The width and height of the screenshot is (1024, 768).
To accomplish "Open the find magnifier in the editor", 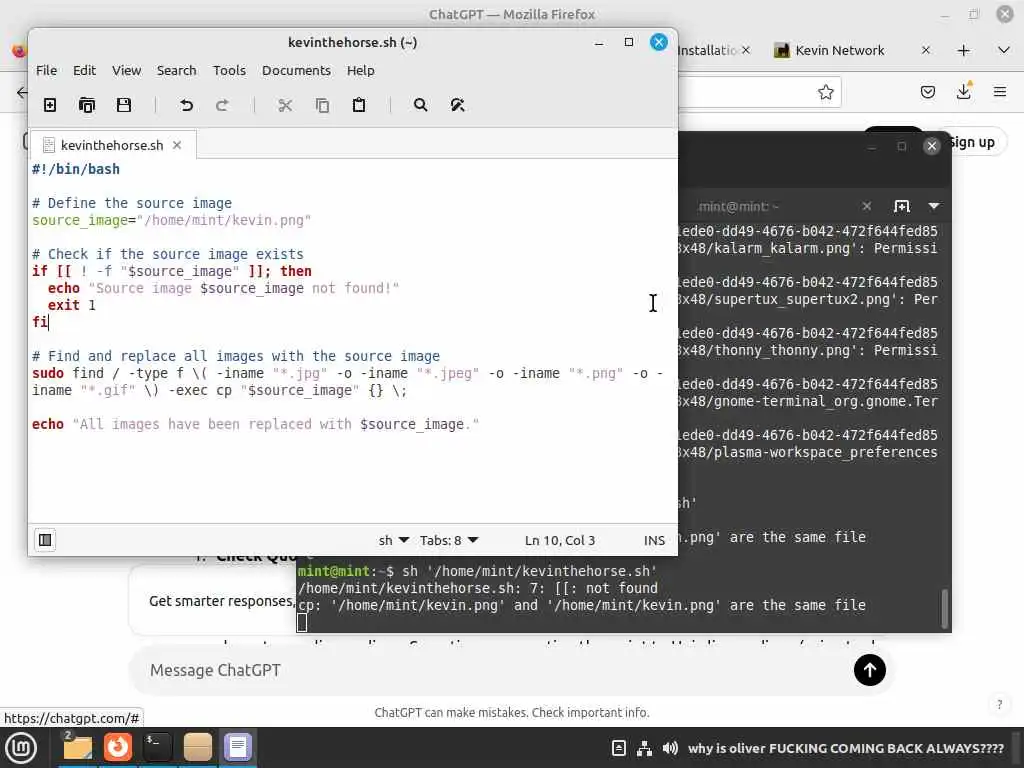I will pyautogui.click(x=421, y=105).
